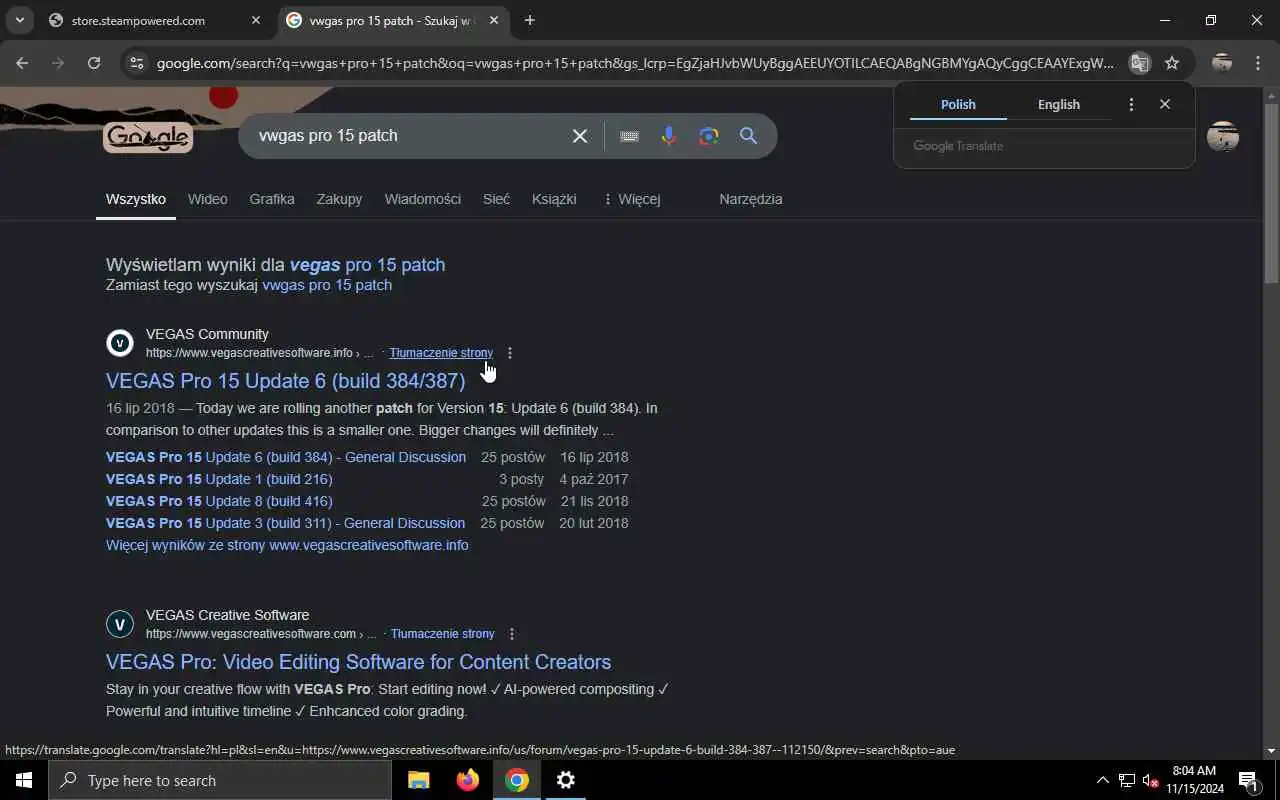Open Settings gear in taskbar

coord(566,780)
